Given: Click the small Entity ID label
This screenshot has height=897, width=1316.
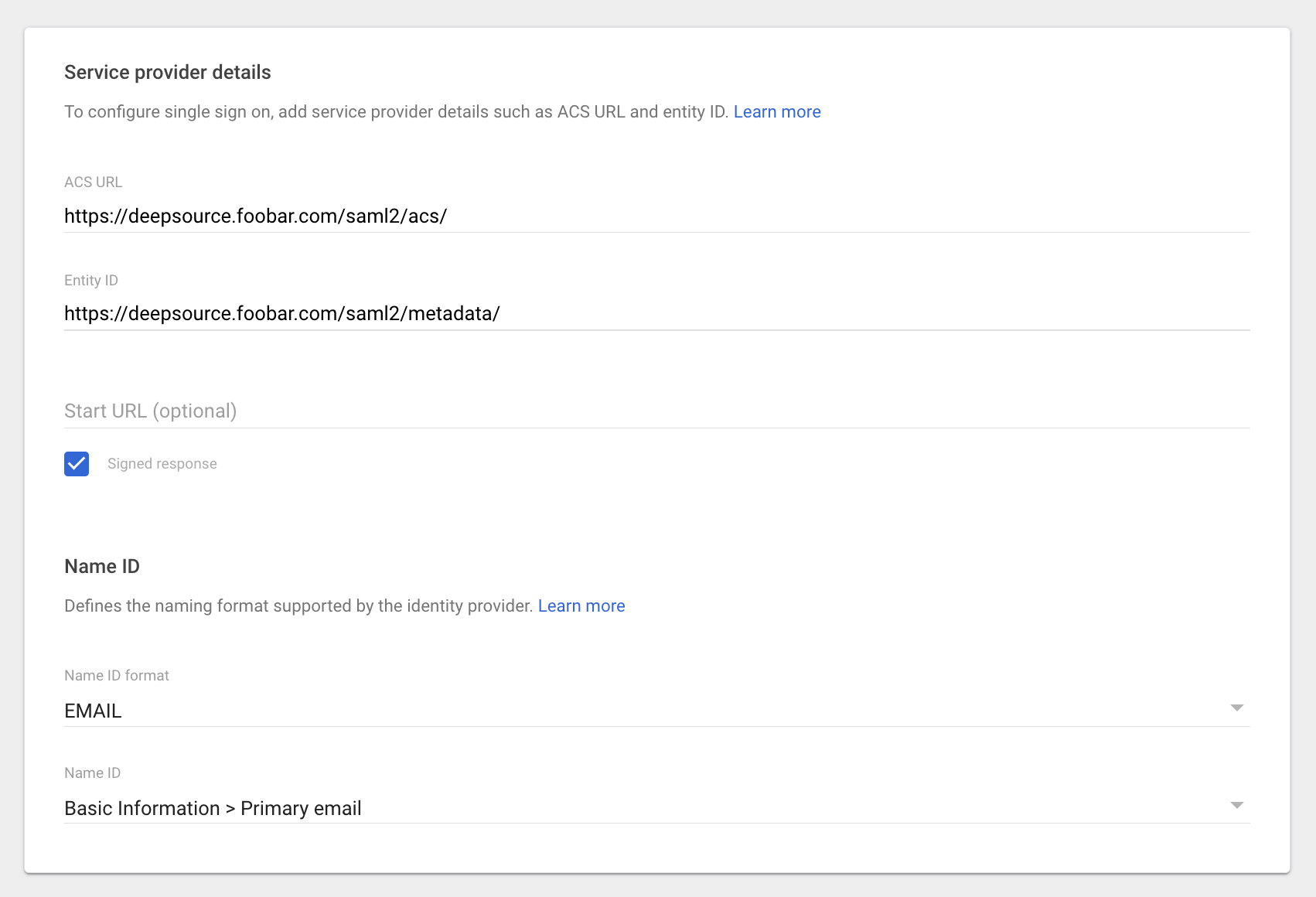Looking at the screenshot, I should (91, 281).
